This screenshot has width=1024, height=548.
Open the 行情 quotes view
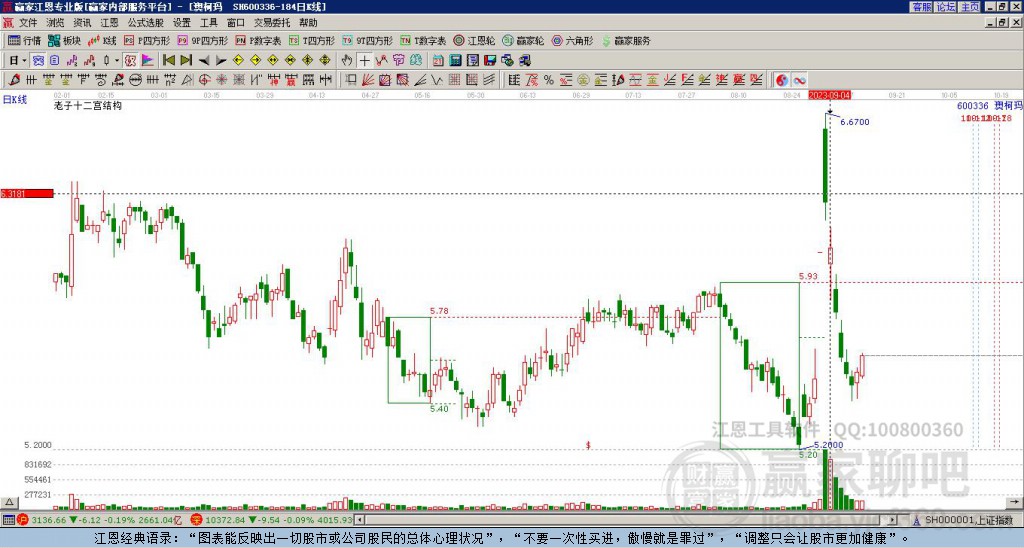click(x=25, y=40)
